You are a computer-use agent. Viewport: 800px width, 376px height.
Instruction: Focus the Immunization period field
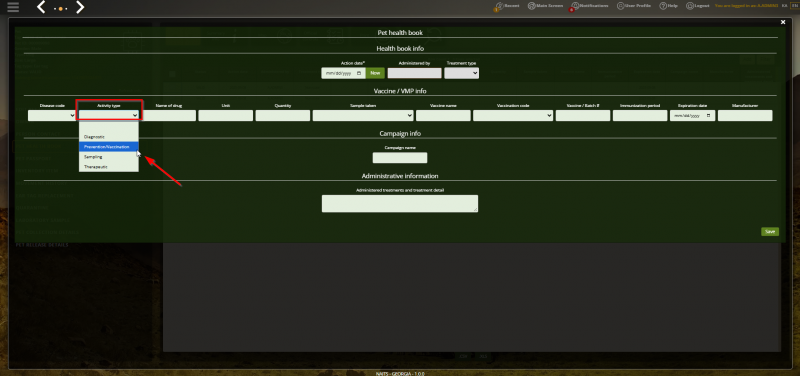640,116
